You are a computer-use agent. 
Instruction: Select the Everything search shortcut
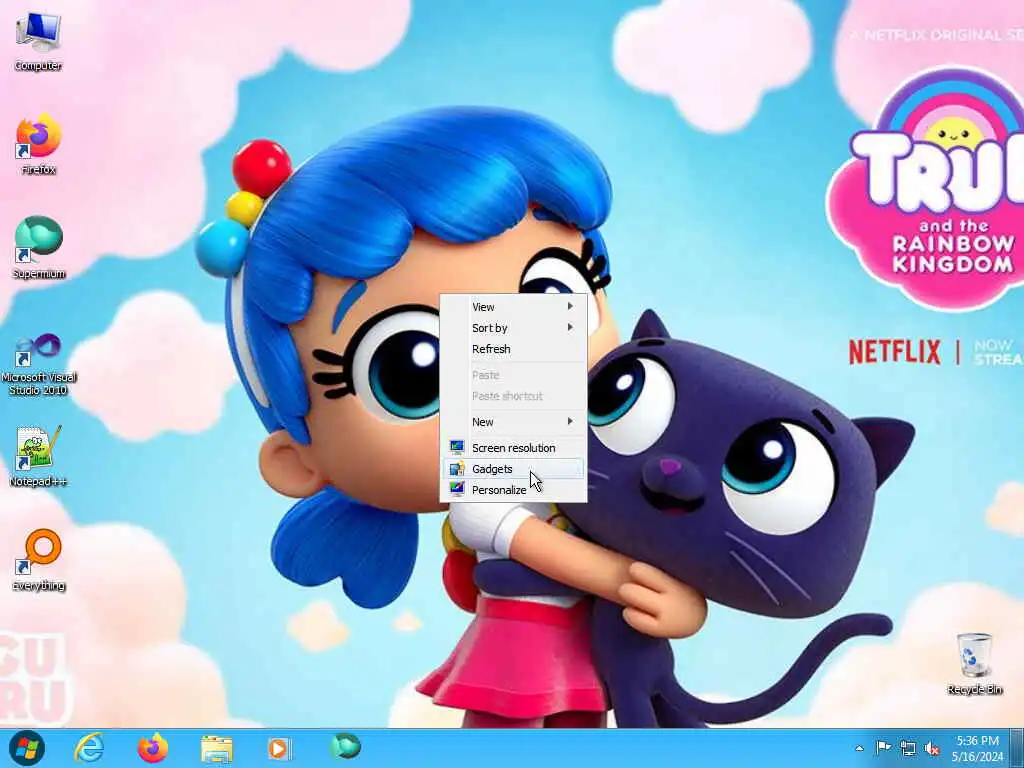click(39, 560)
